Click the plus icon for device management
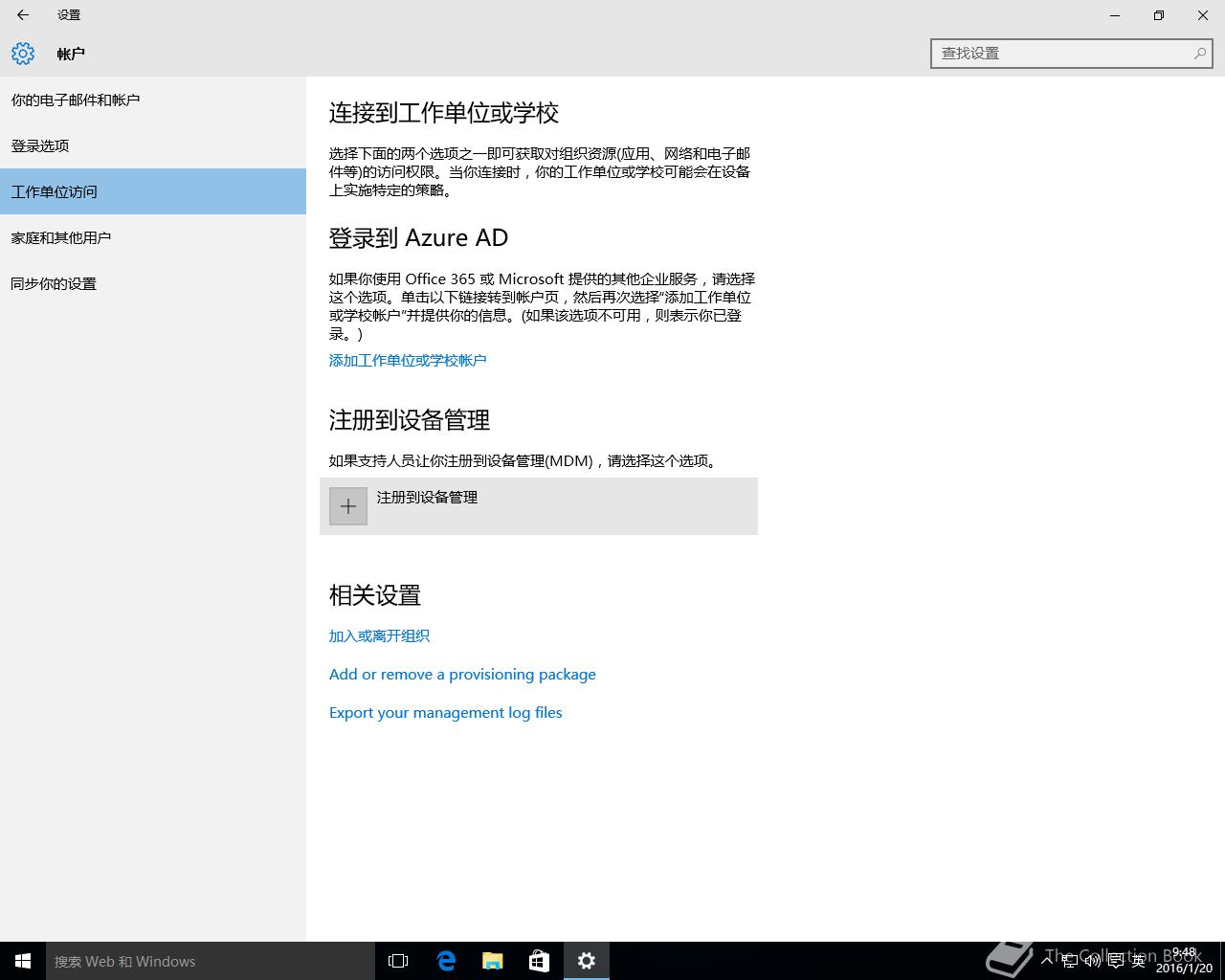This screenshot has width=1225, height=980. (348, 506)
